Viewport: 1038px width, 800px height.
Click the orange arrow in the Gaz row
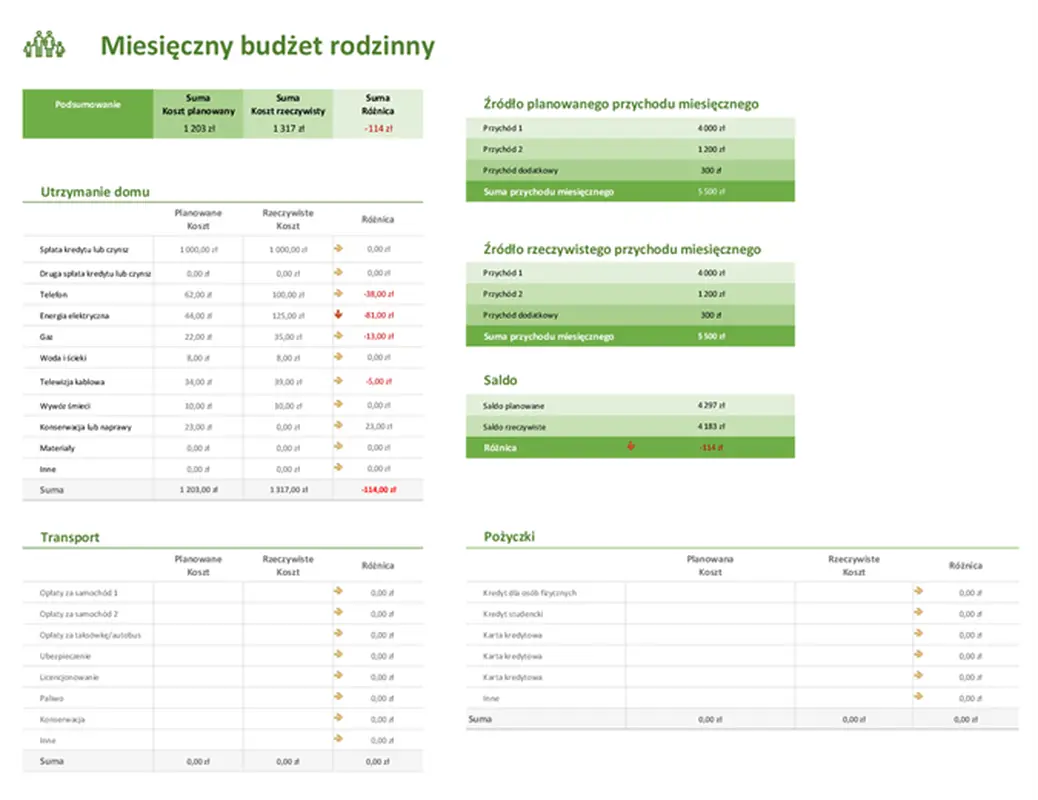[338, 336]
